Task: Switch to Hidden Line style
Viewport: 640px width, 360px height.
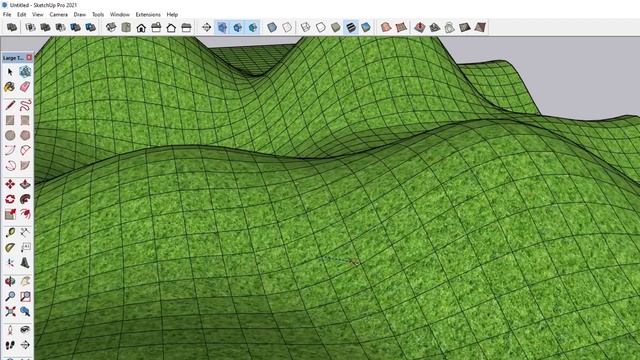Action: click(x=320, y=27)
